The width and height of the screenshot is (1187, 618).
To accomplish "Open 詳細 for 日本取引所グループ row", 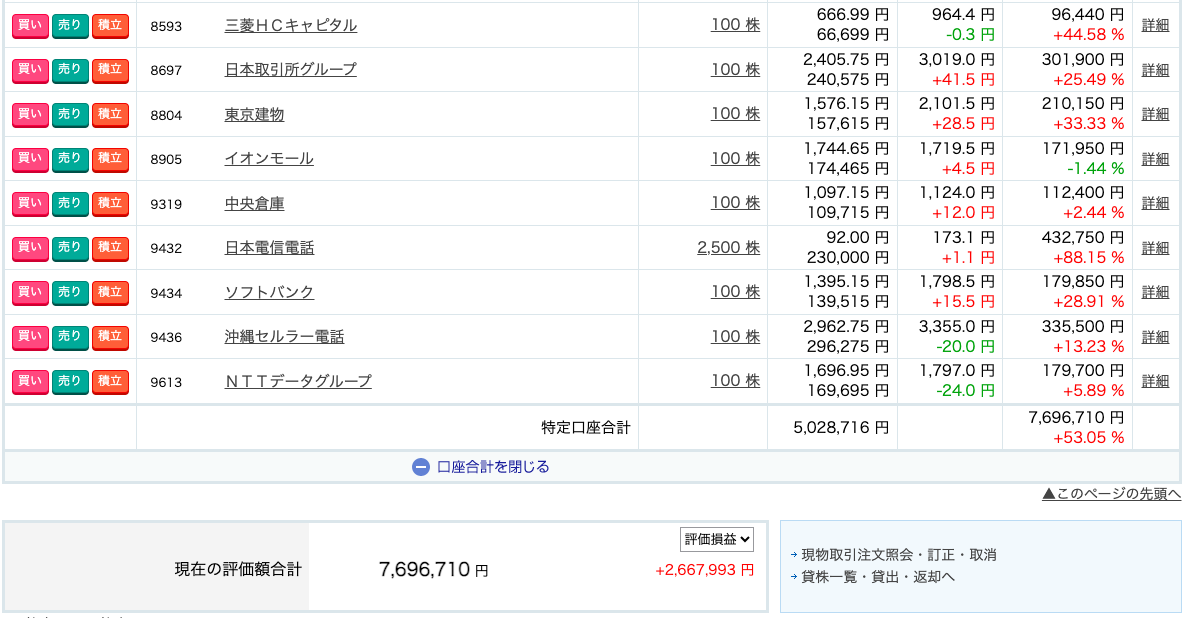I will [1155, 70].
